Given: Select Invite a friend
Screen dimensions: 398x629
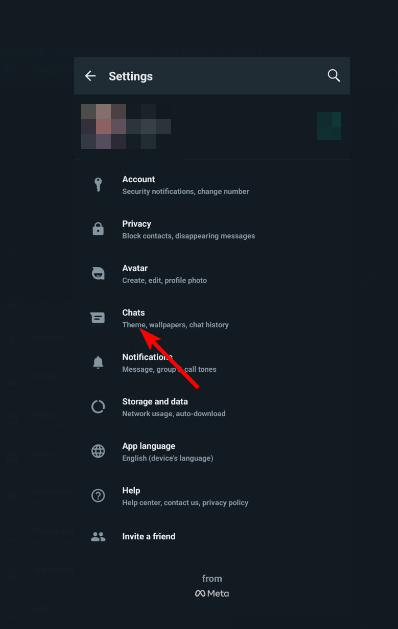Looking at the screenshot, I should pos(212,536).
